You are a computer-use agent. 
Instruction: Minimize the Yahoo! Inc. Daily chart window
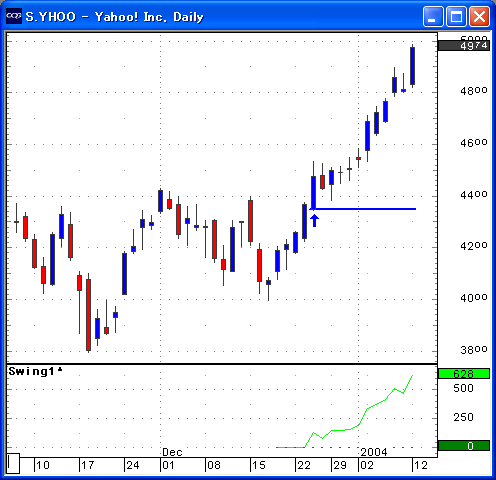click(x=433, y=16)
